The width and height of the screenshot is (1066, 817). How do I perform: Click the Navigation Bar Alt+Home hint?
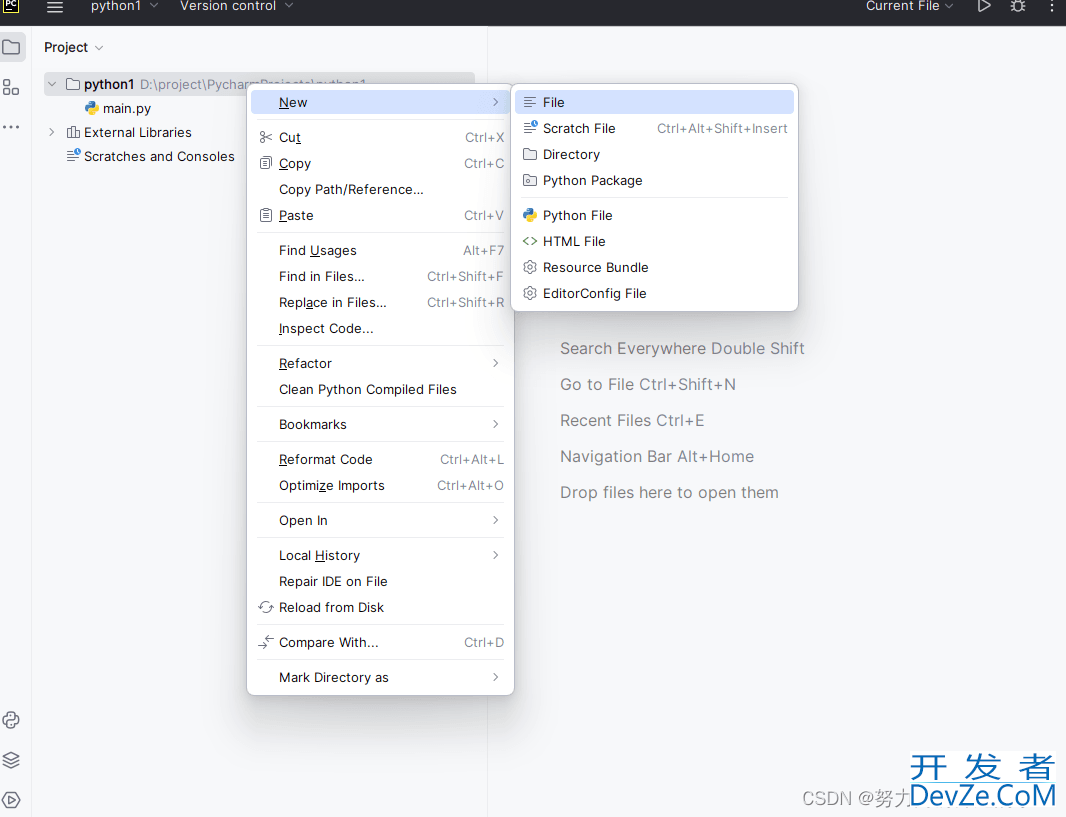coord(657,457)
